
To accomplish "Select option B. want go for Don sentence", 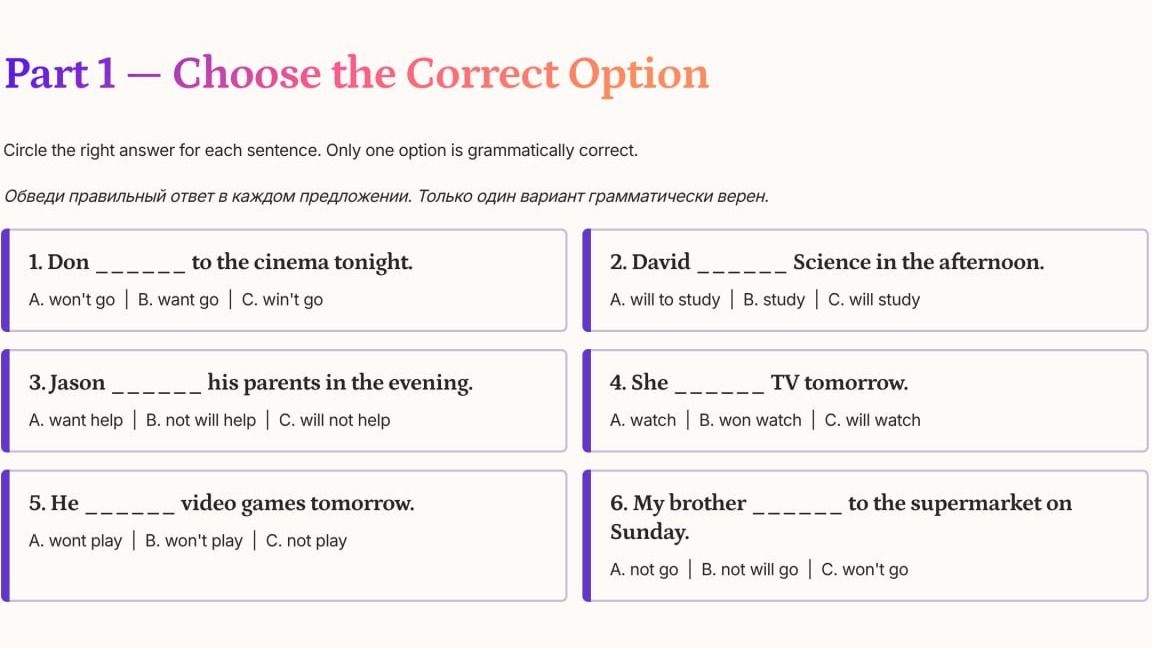I will (179, 300).
